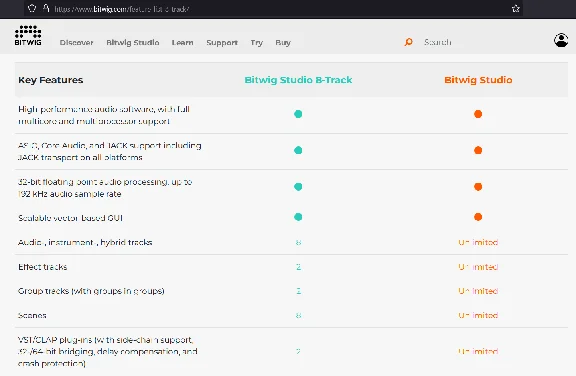Click the High performance audio software text
Viewport: 576px width, 376px height.
[104, 115]
